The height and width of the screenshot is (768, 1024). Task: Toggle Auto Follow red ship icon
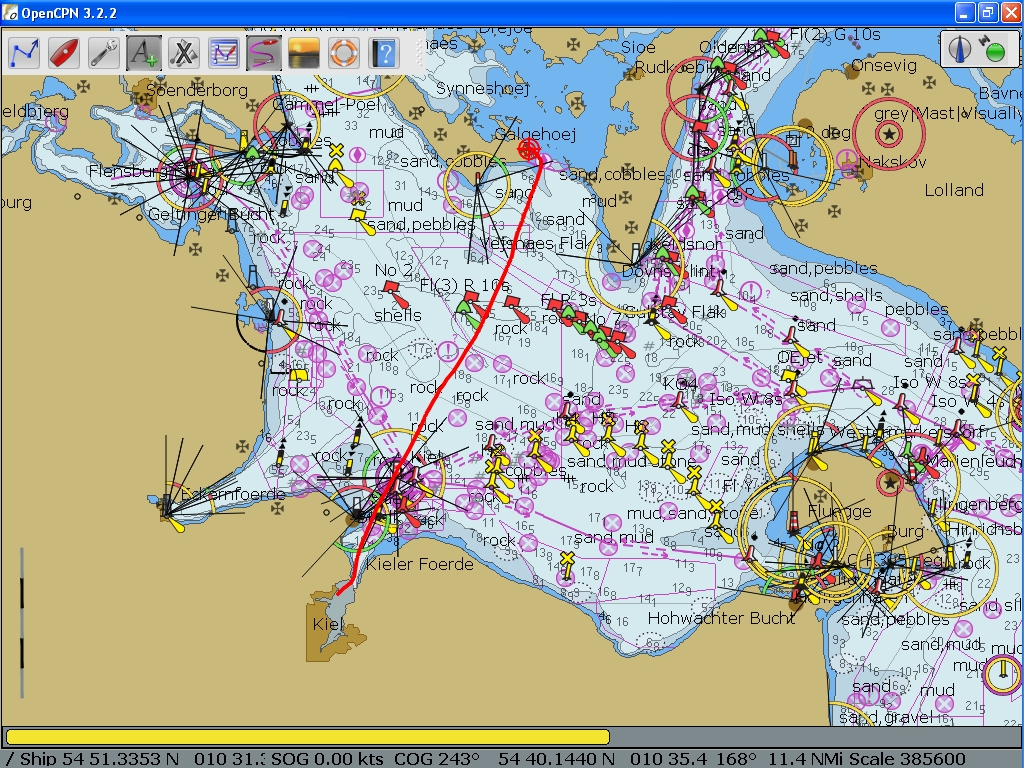pos(64,53)
